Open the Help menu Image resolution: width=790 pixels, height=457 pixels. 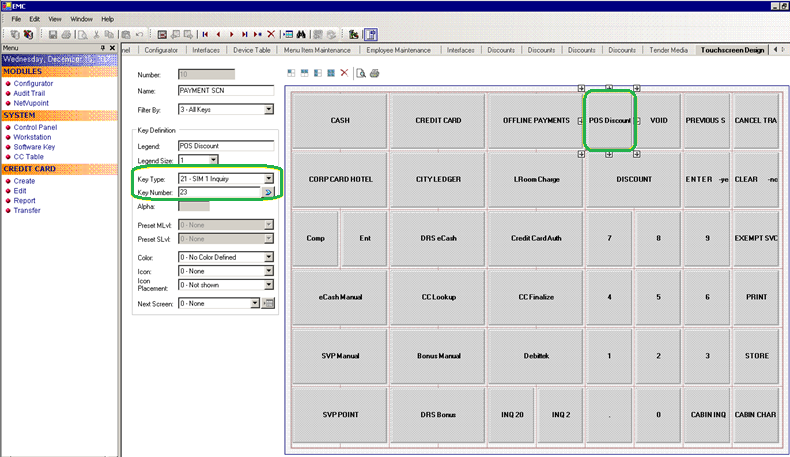click(x=107, y=19)
